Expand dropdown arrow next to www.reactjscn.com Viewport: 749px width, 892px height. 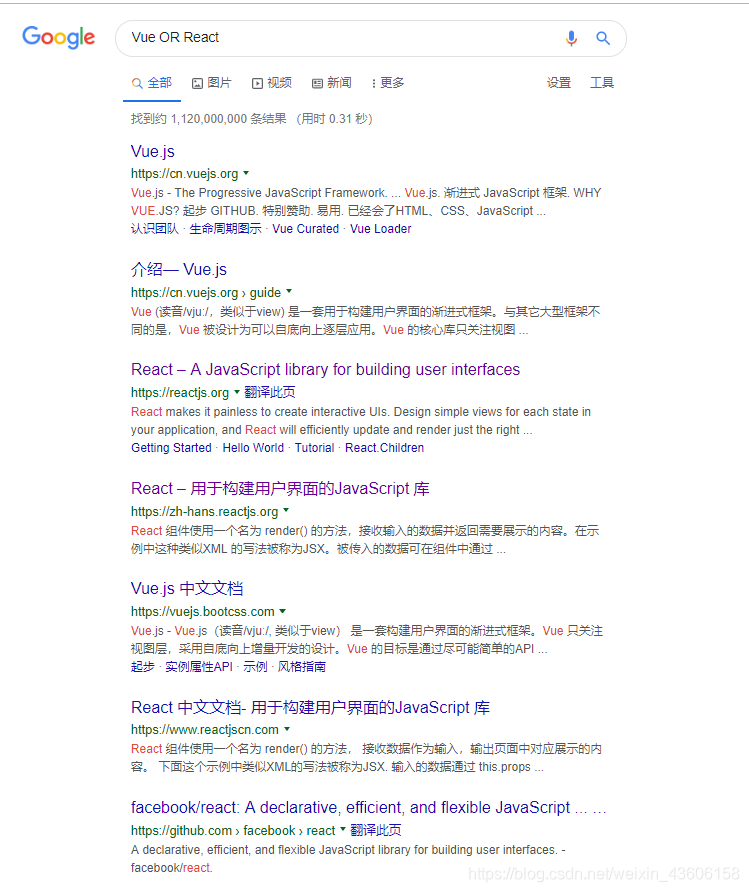[287, 729]
